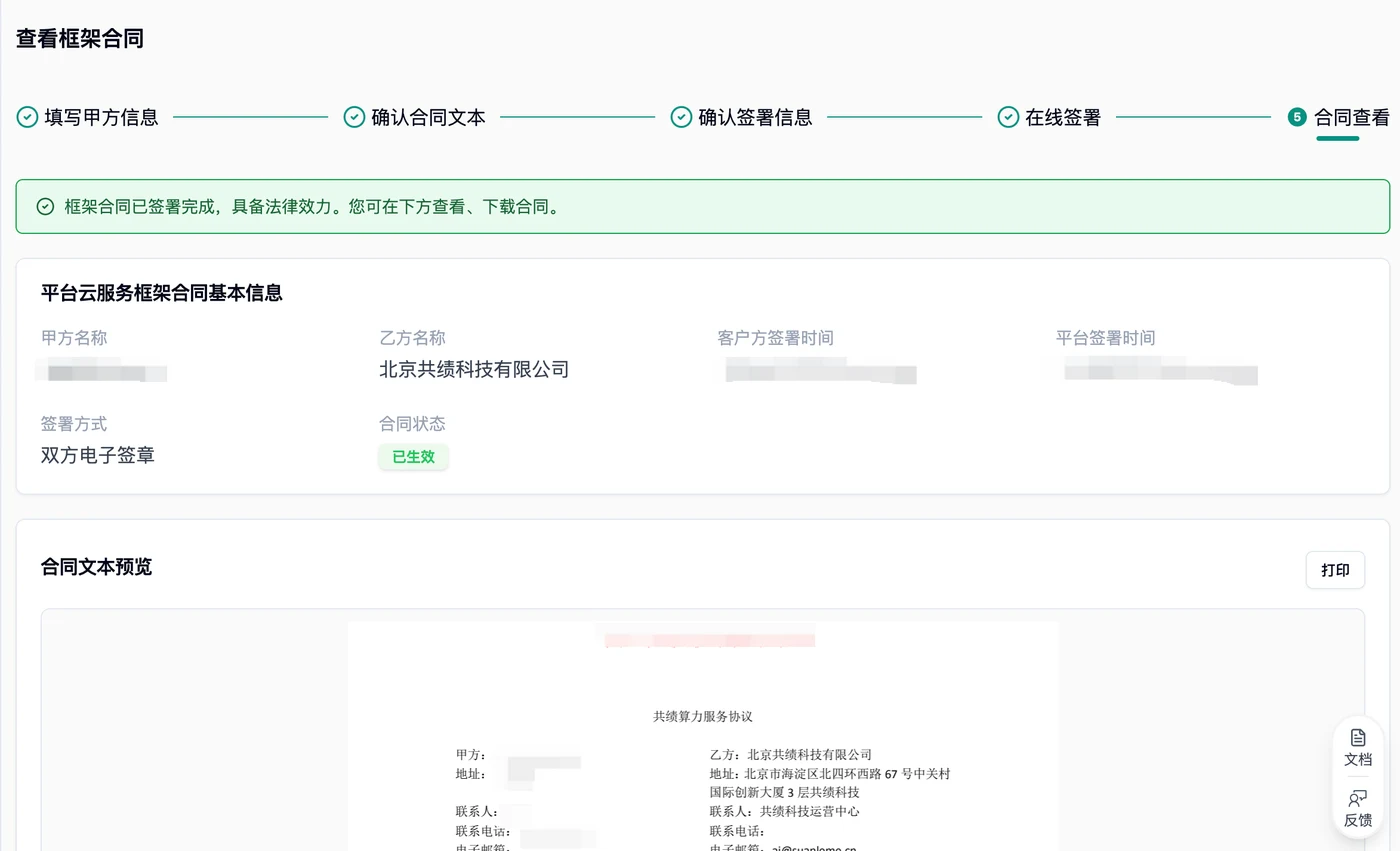Viewport: 1400px width, 851px height.
Task: Open the 文档 floating shortcut
Action: [1357, 748]
